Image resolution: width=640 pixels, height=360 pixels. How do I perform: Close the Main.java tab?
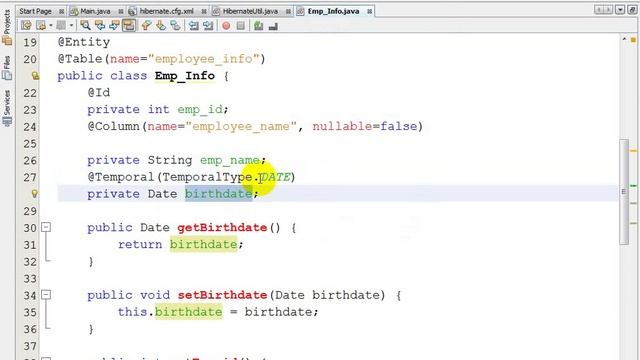(x=120, y=11)
